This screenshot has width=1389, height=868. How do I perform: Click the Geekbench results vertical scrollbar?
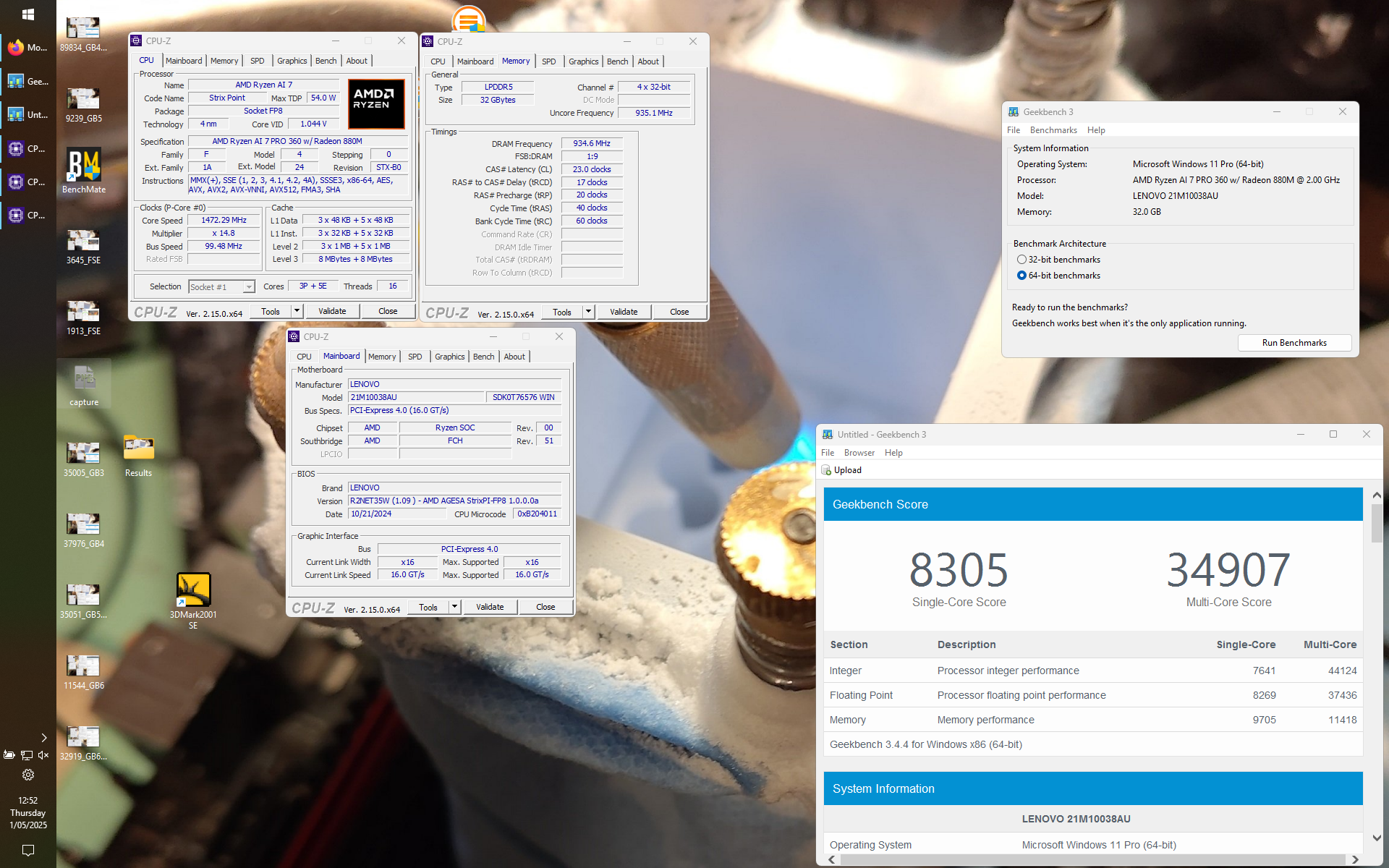pyautogui.click(x=1376, y=523)
